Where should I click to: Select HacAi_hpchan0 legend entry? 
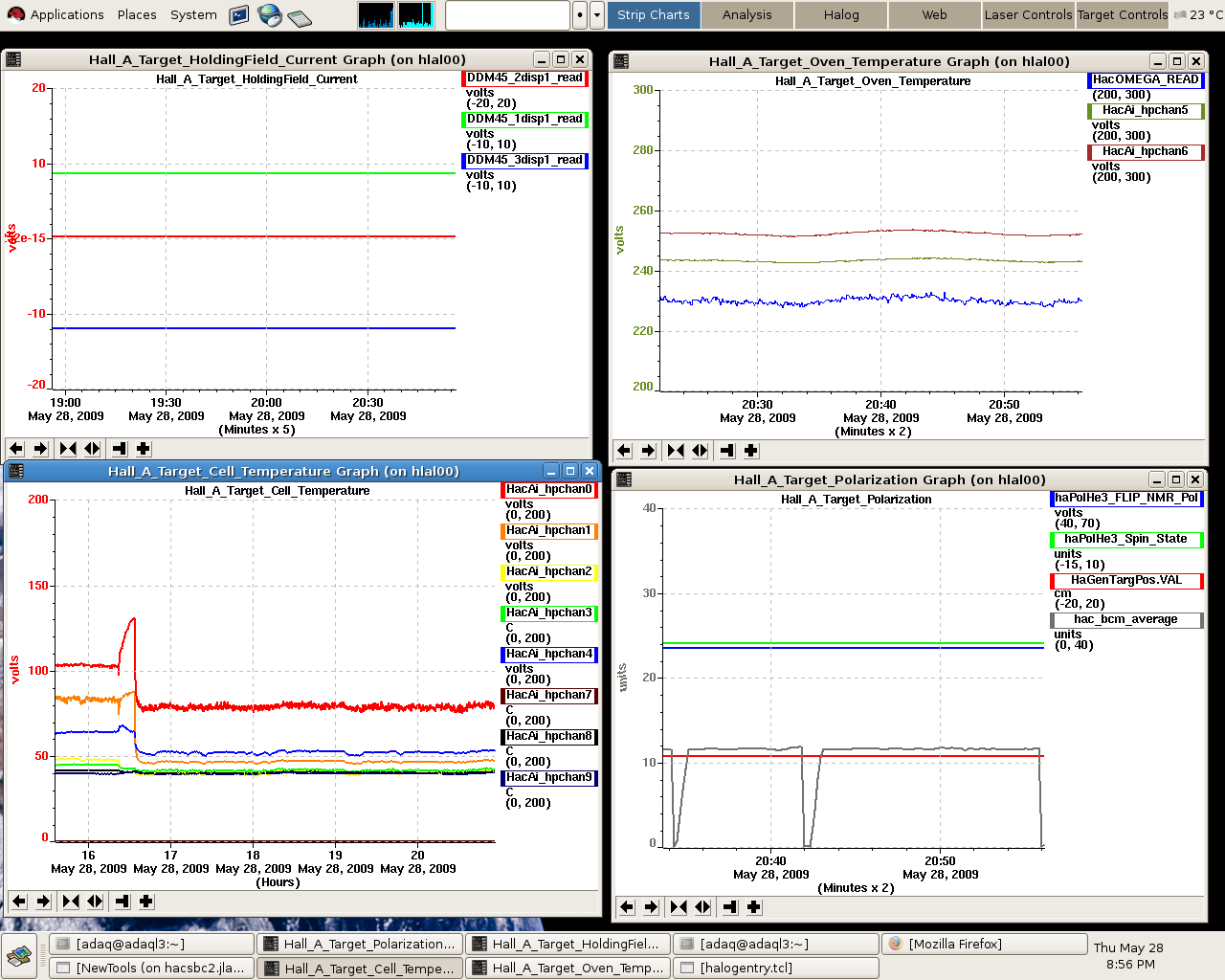coord(549,490)
